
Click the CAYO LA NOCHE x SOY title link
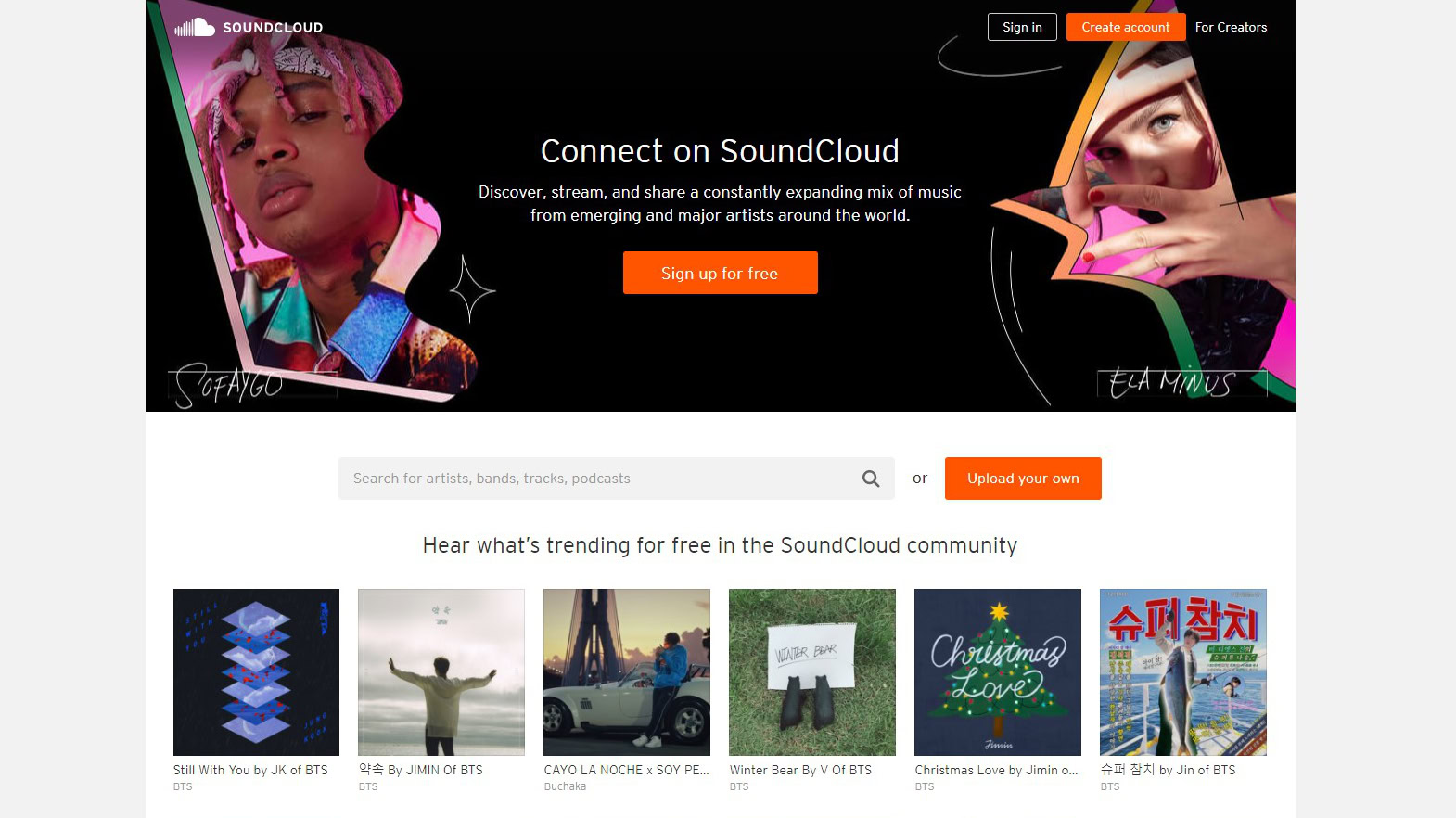(626, 770)
